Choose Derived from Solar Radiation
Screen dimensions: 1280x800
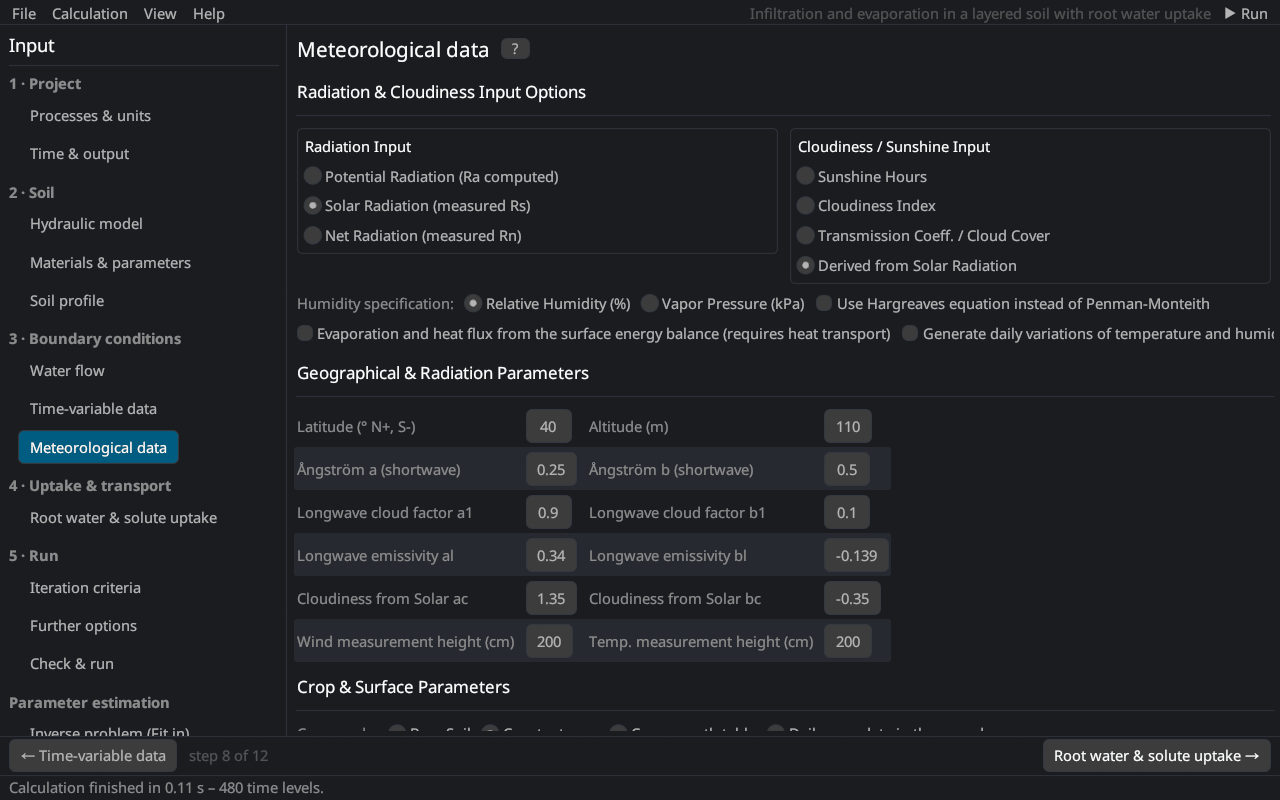point(907,266)
